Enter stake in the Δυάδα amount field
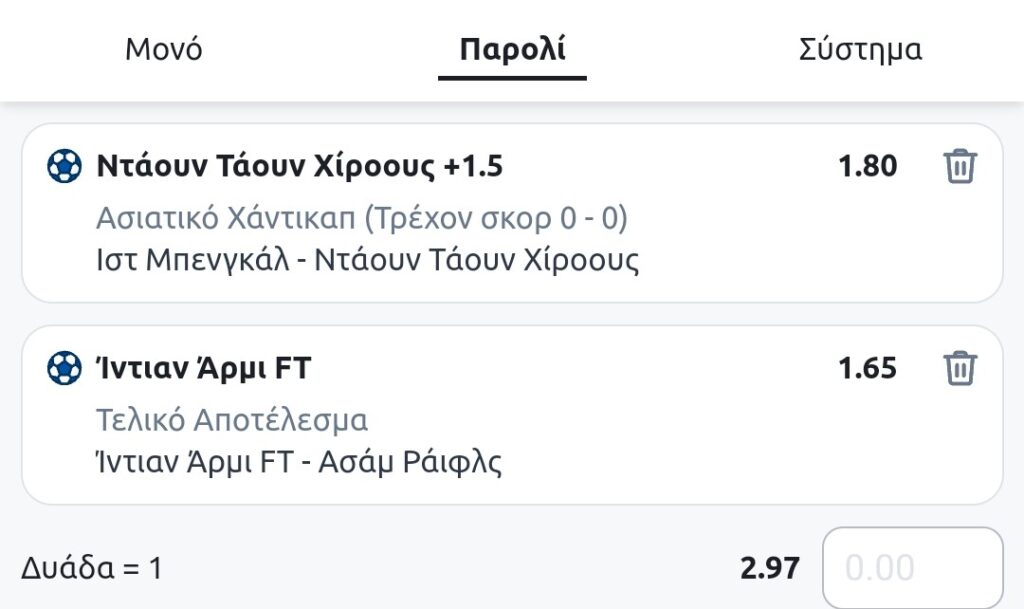Screen dimensions: 1024x609 point(912,568)
